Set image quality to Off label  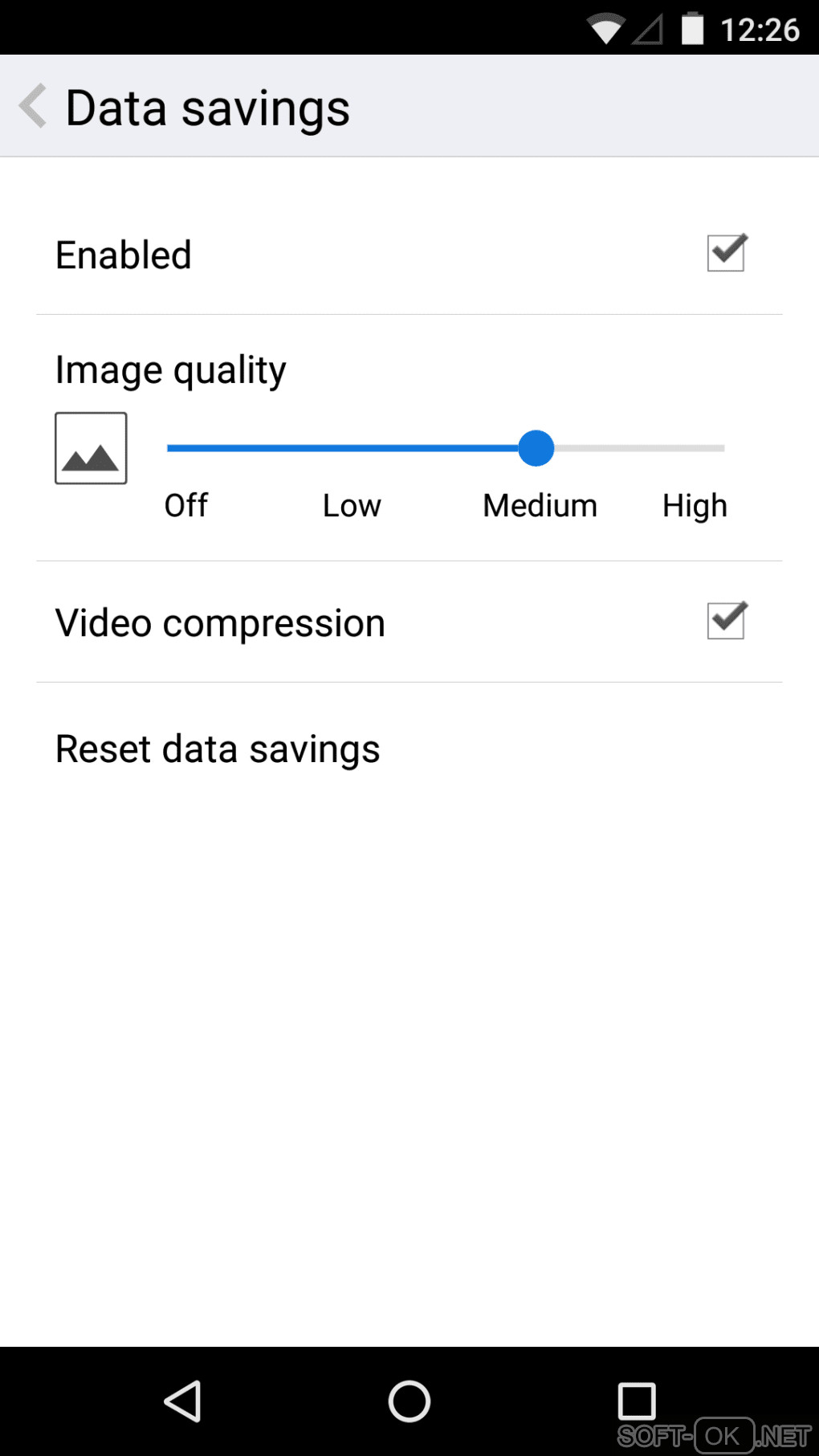pyautogui.click(x=185, y=505)
